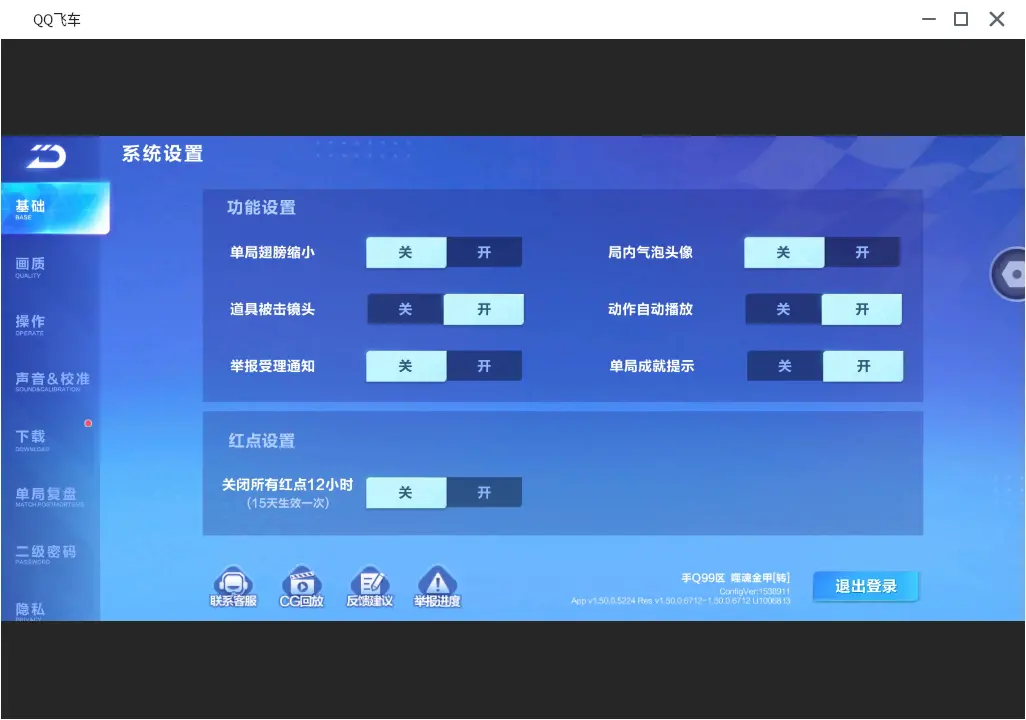Open the 反馈建议 feedback icon
This screenshot has width=1026, height=720.
click(x=370, y=586)
